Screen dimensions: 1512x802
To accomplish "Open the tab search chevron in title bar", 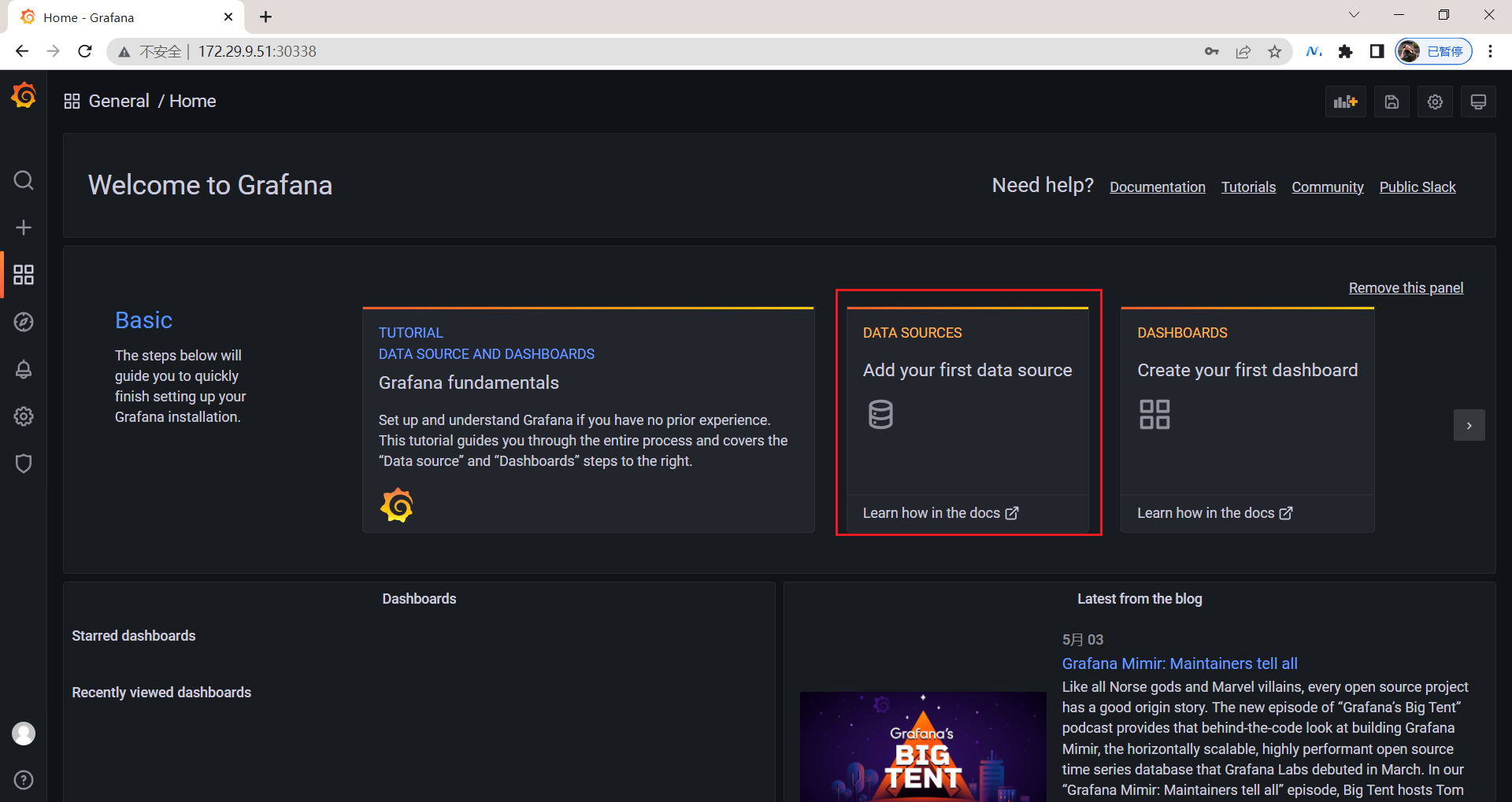I will pos(1354,15).
